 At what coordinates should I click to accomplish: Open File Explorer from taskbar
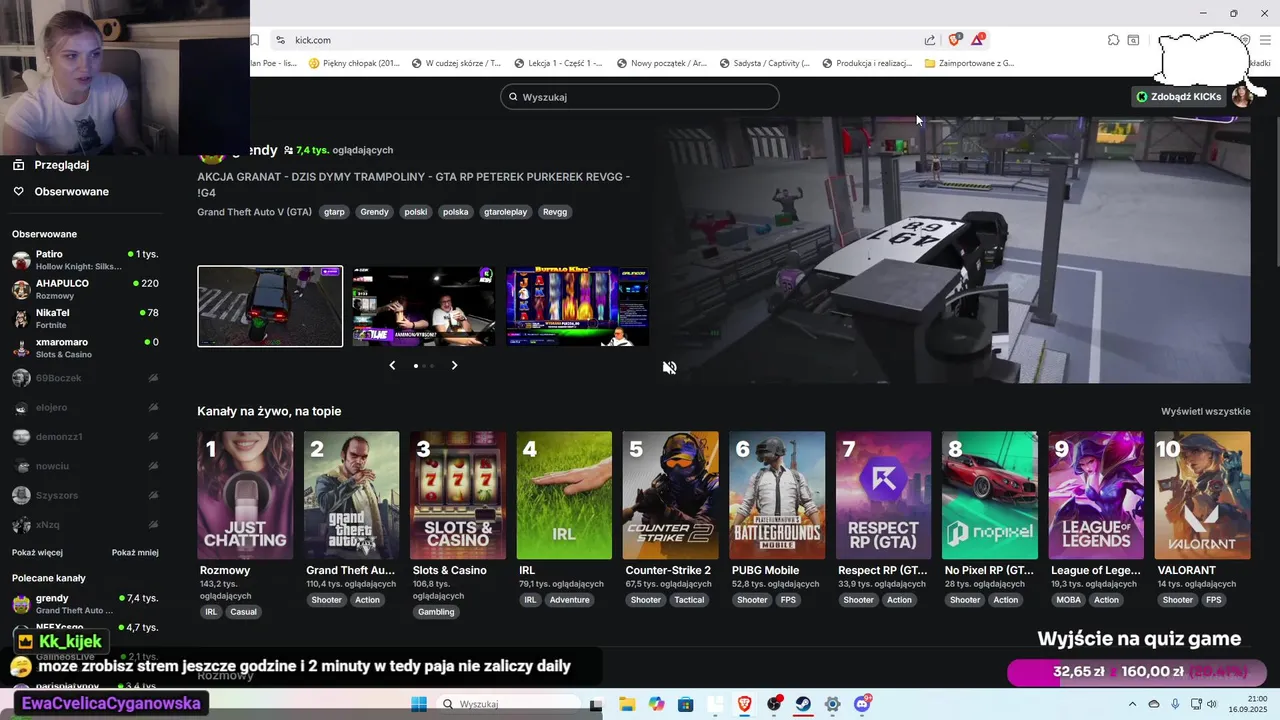(x=627, y=704)
